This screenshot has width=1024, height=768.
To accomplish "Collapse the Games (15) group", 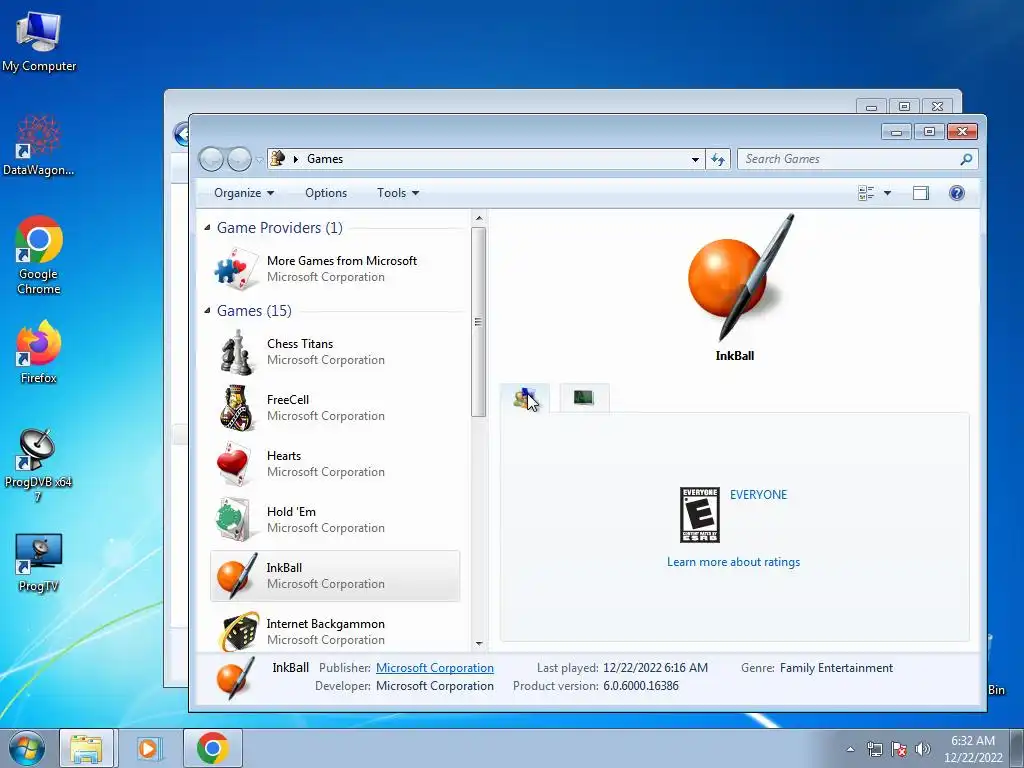I will [x=207, y=311].
